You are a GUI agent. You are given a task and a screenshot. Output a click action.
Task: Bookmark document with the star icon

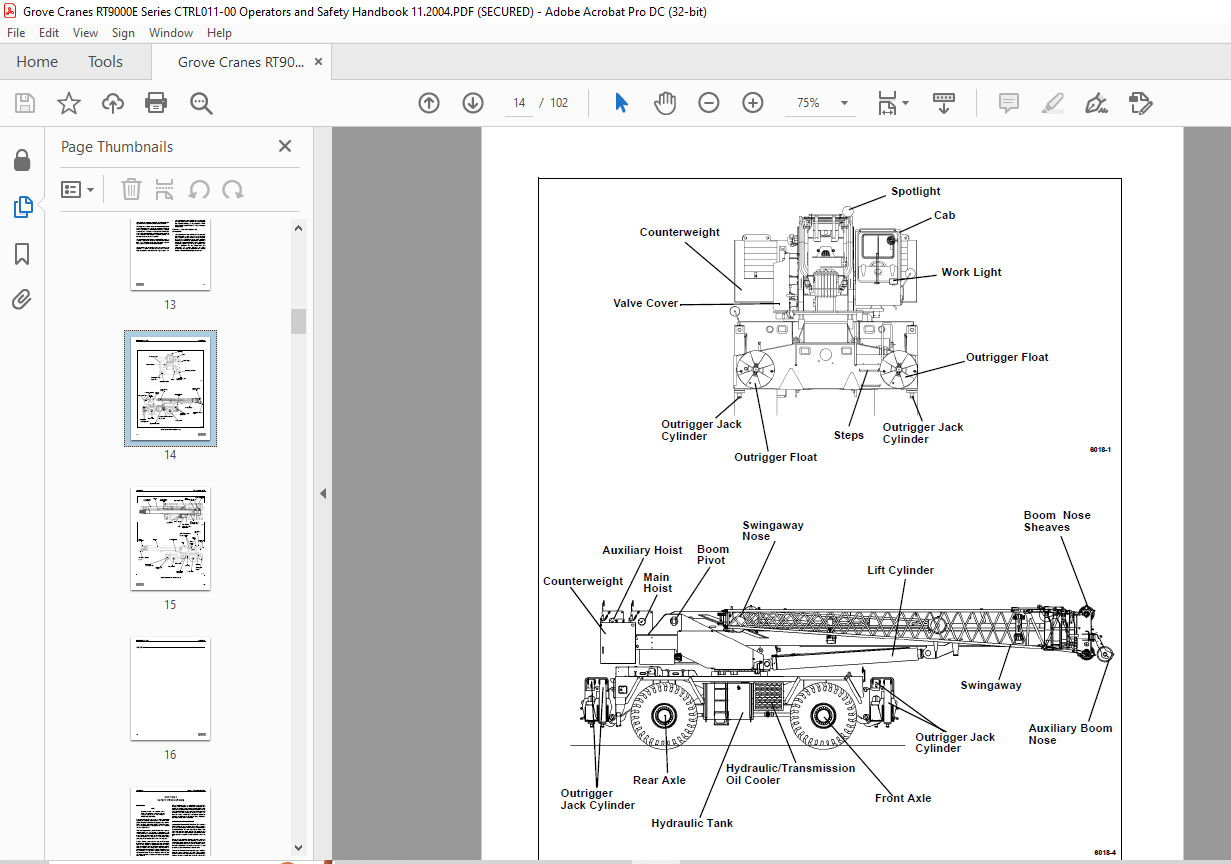[x=68, y=103]
